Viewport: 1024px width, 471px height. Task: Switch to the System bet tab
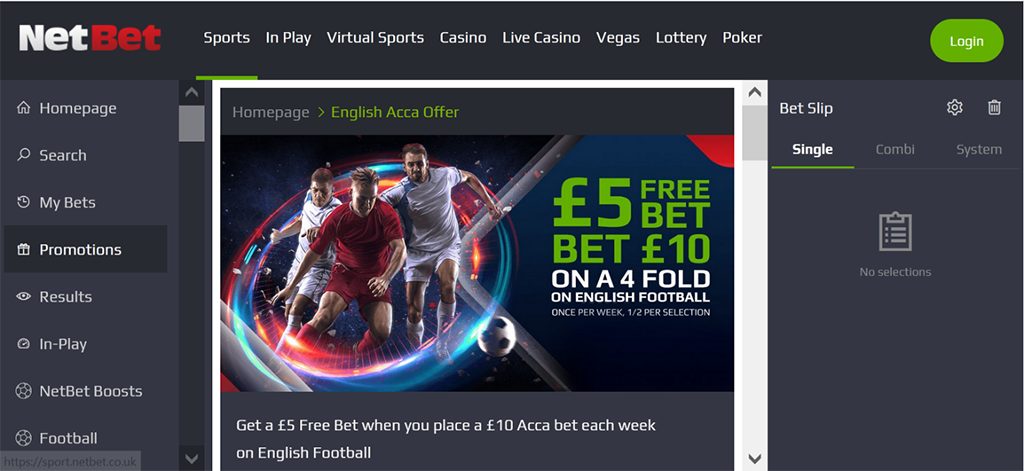tap(978, 150)
